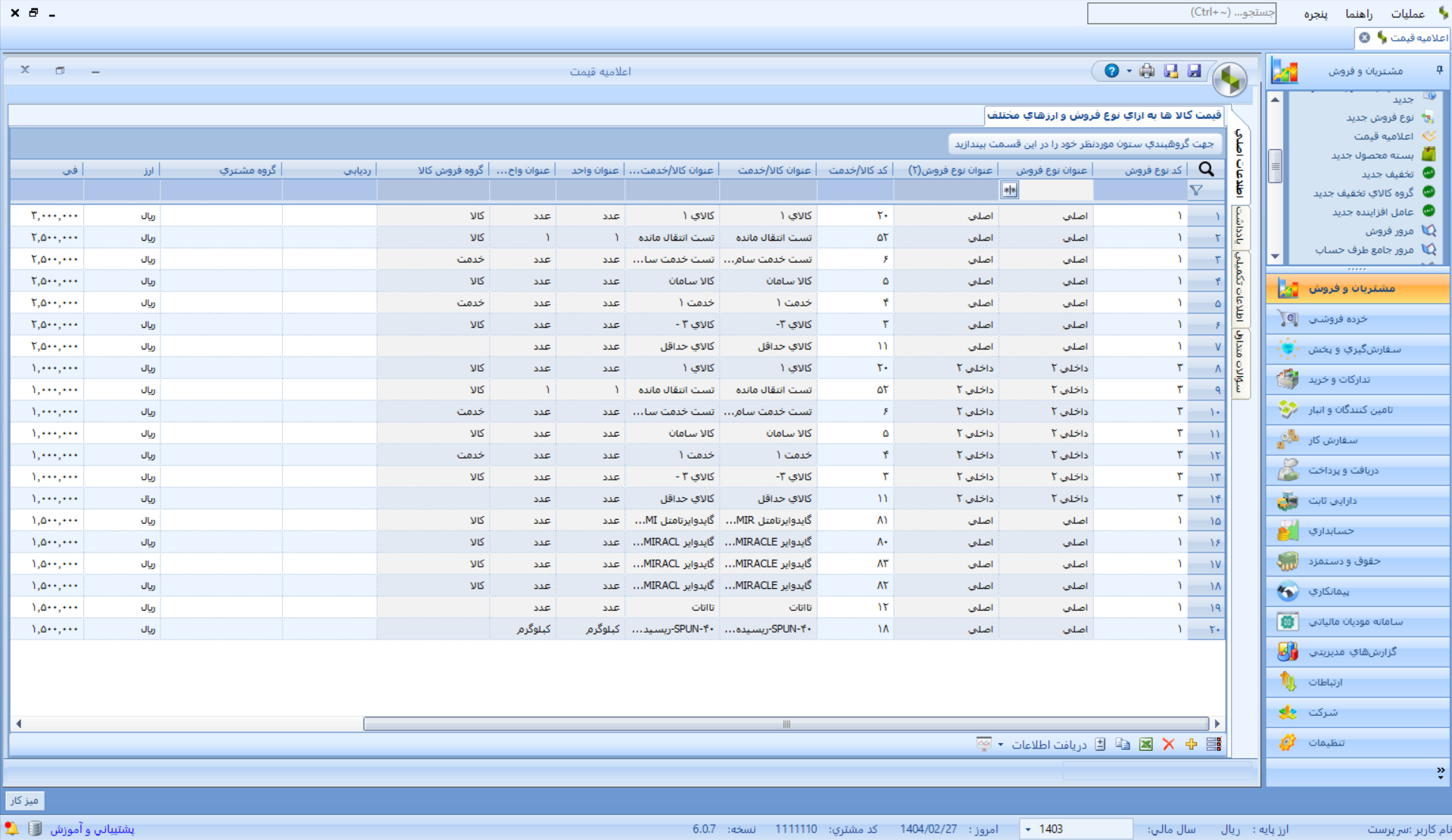Select مرور جامع طرف حساب in the tree
1452x840 pixels.
1364,250
